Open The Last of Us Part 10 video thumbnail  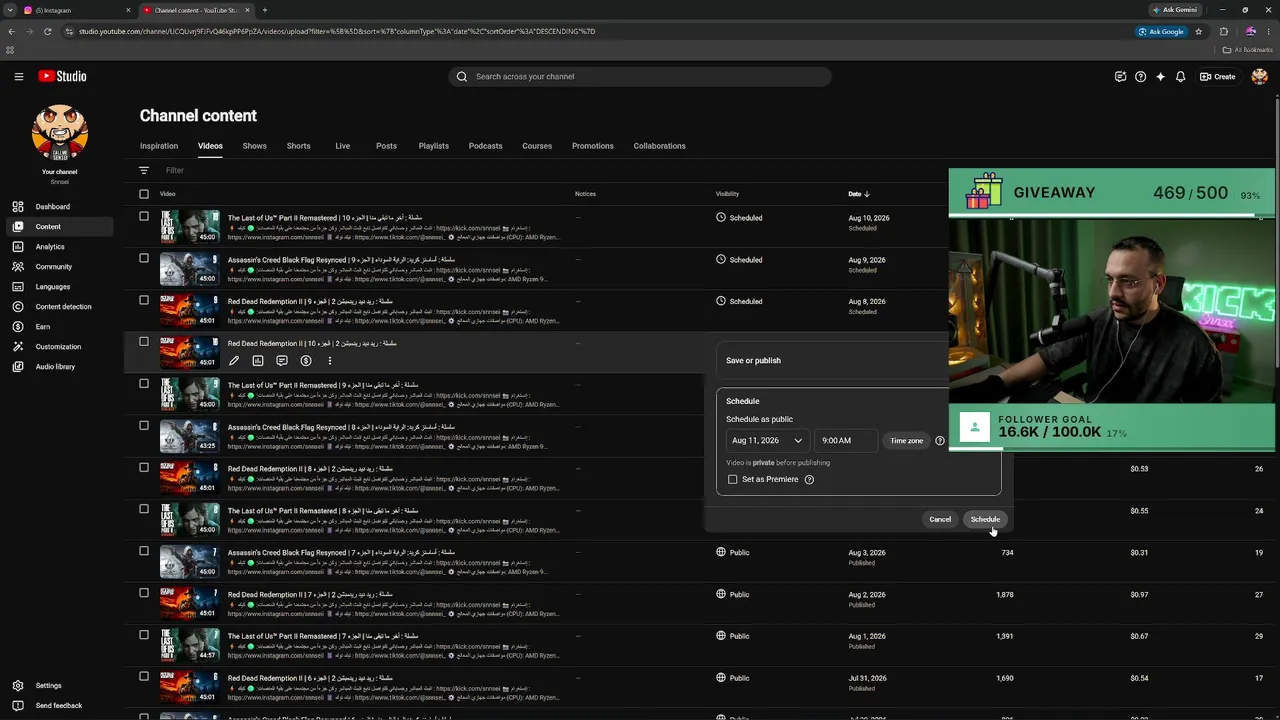tap(189, 227)
